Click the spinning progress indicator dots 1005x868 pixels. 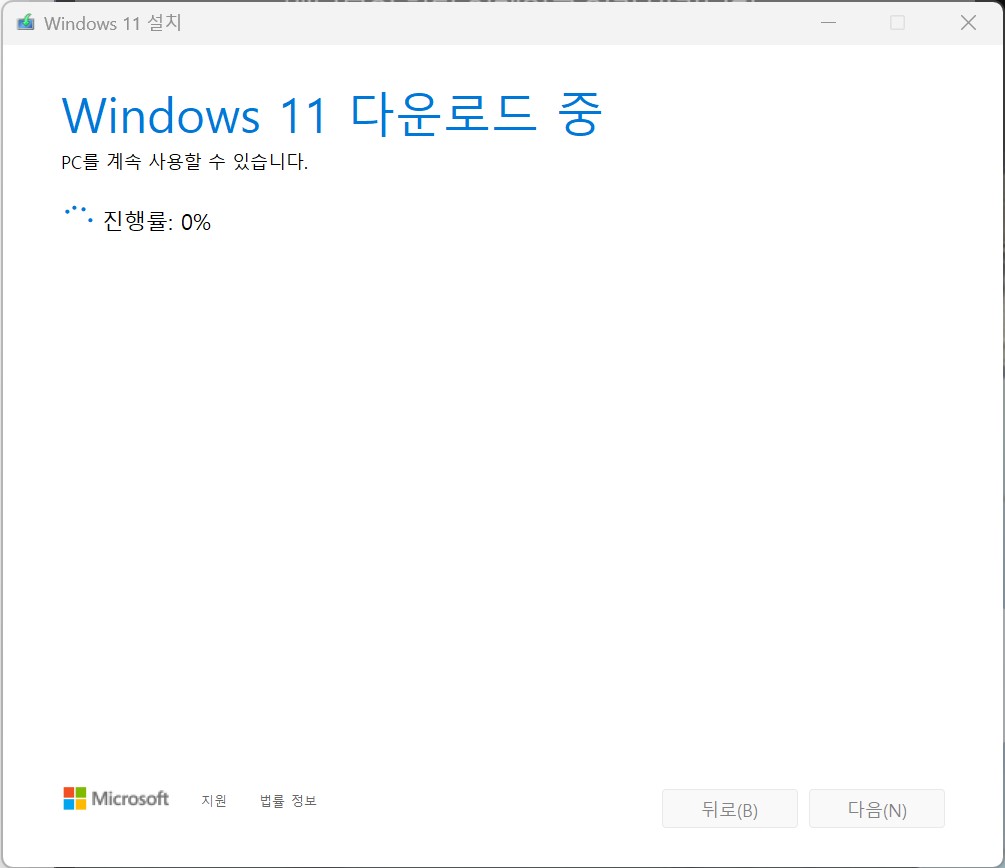coord(78,215)
